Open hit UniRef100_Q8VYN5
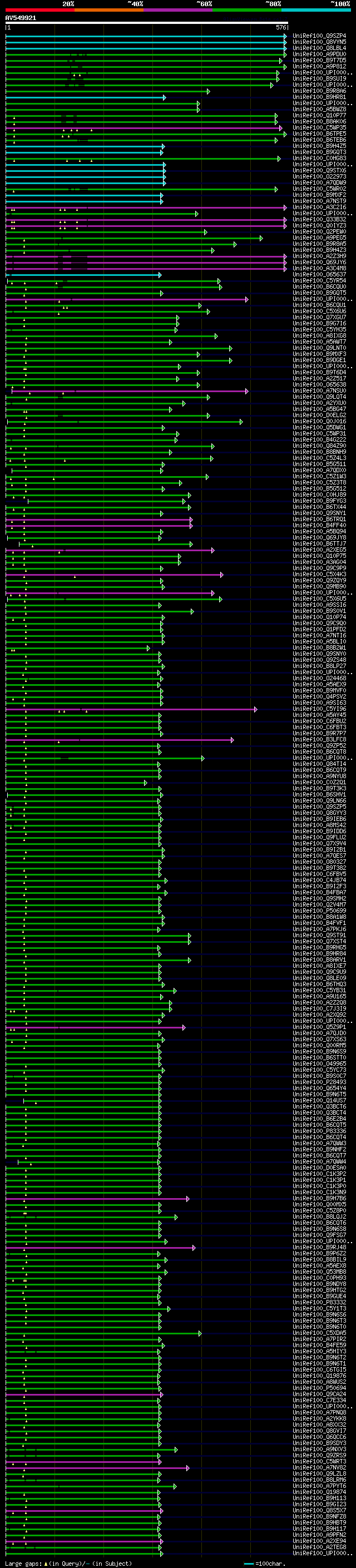This screenshot has height=1568, width=356. [319, 42]
